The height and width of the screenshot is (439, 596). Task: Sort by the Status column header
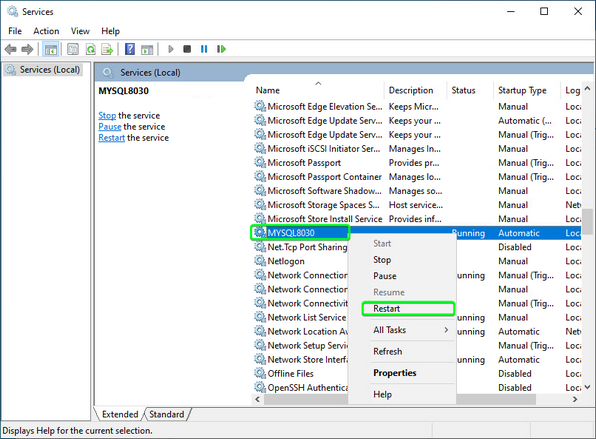point(471,90)
